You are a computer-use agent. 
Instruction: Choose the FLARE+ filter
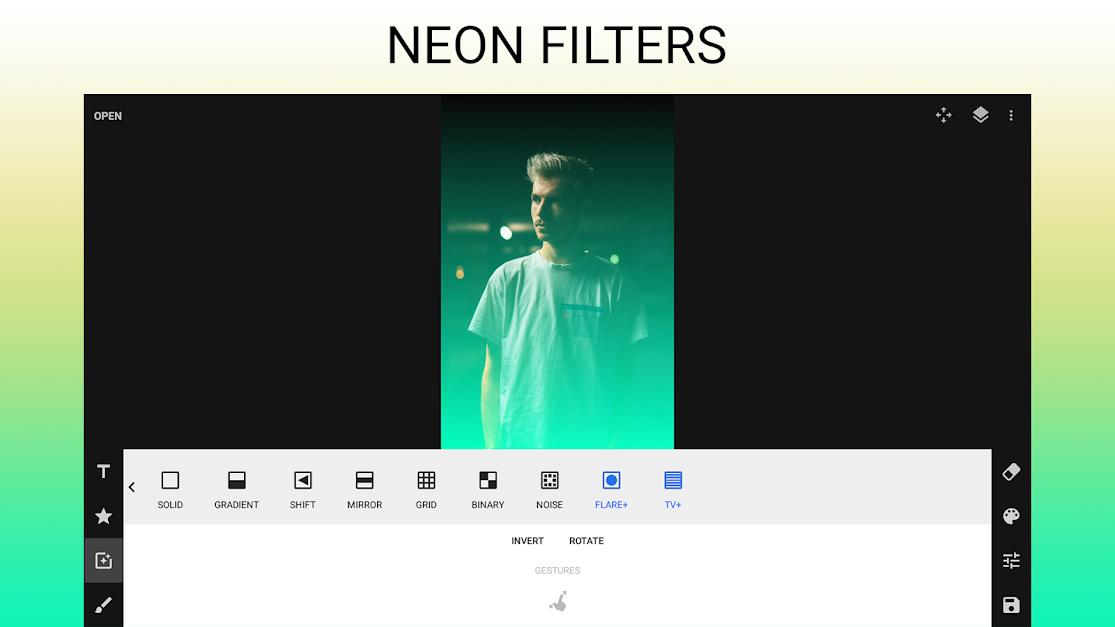(612, 490)
